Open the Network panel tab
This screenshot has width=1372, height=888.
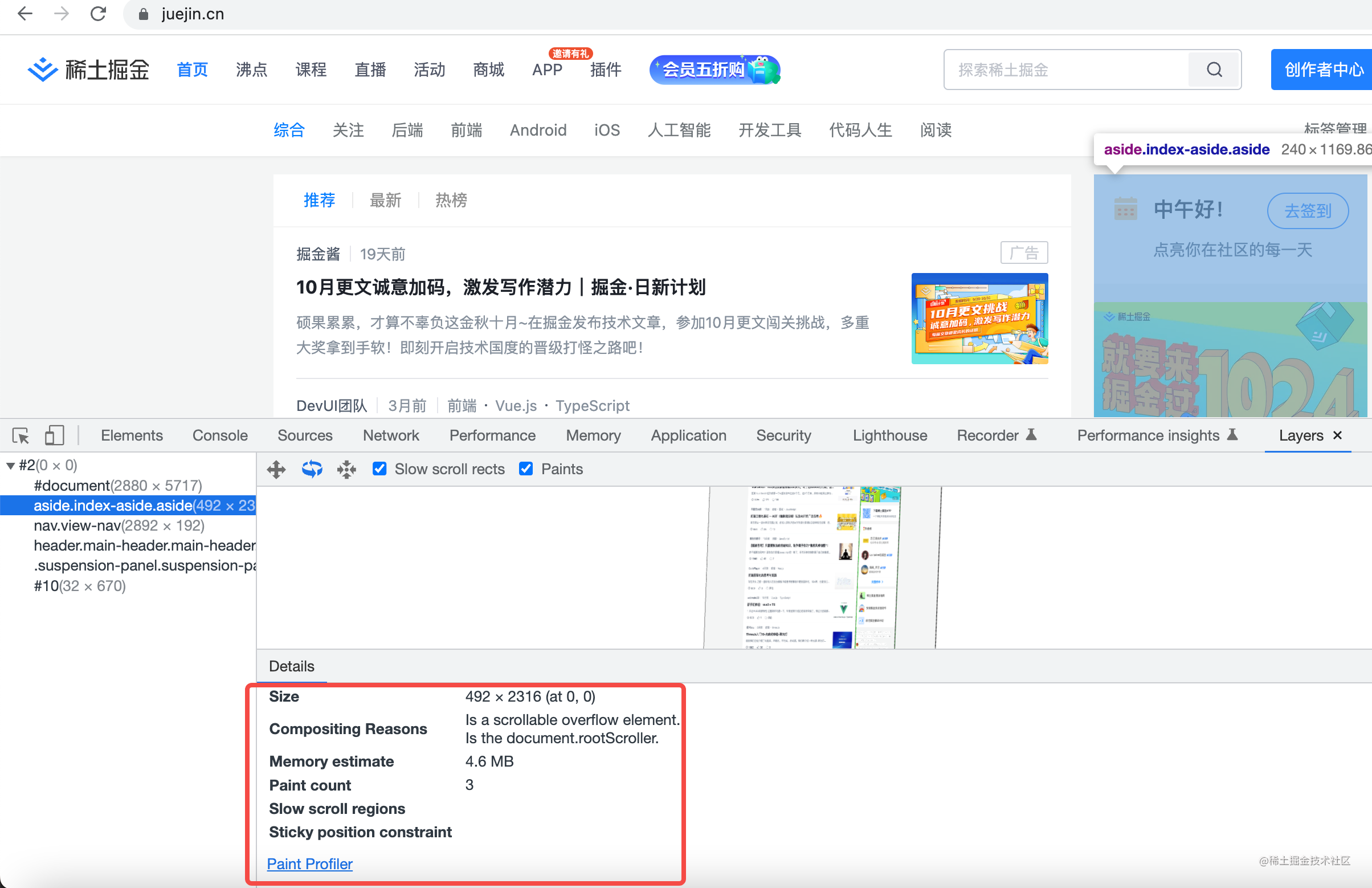390,435
